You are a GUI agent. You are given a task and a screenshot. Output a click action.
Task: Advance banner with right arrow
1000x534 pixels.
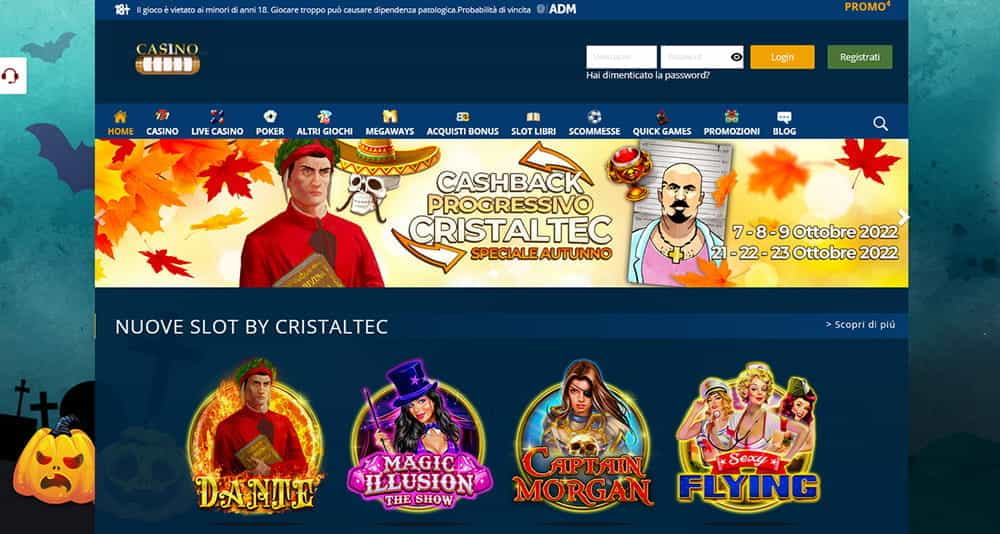pos(902,218)
